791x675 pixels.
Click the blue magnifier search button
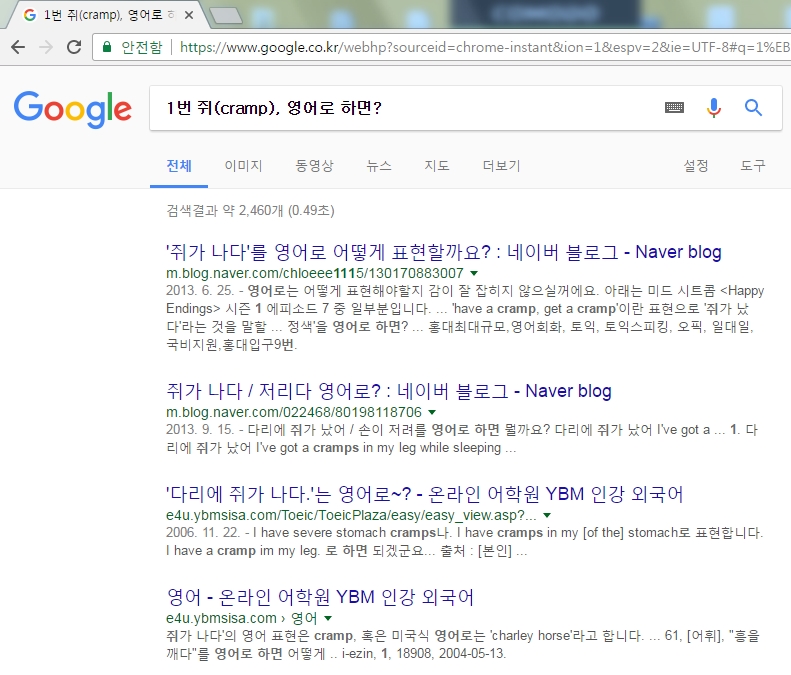[x=754, y=108]
